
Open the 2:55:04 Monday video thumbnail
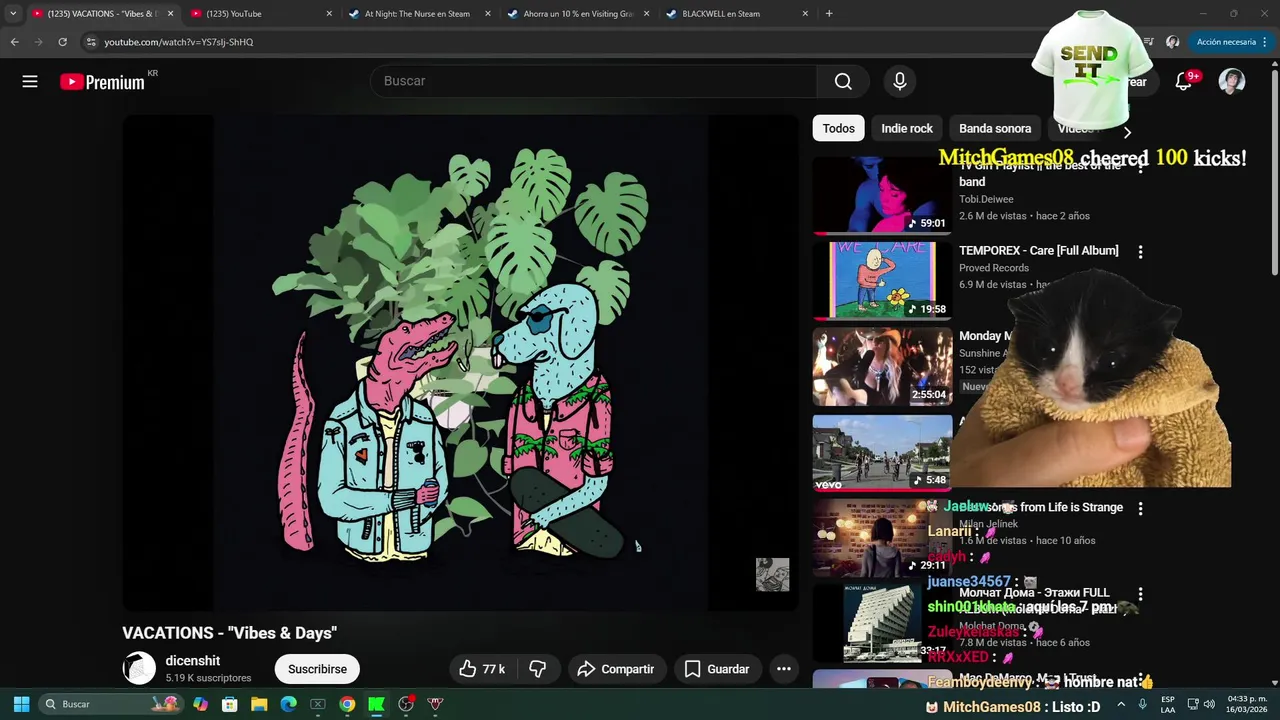click(x=882, y=367)
